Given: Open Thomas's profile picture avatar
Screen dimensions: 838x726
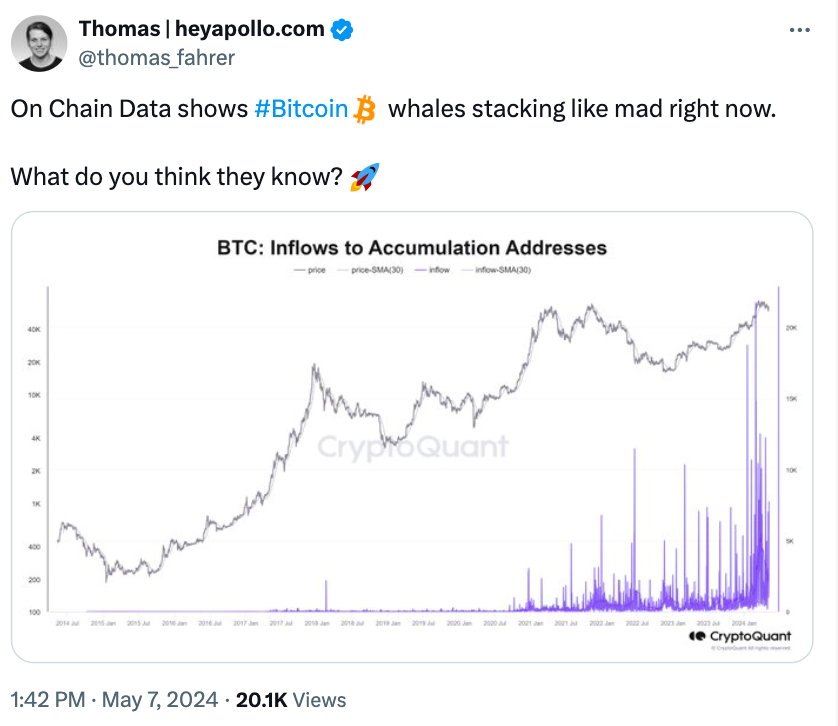Looking at the screenshot, I should (x=39, y=43).
